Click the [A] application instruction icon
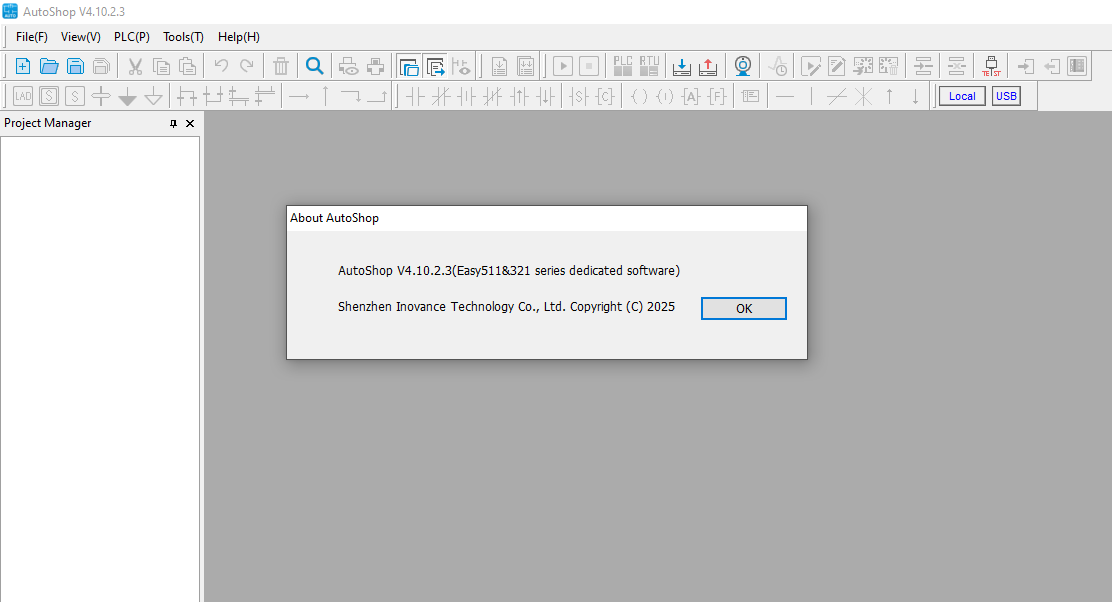This screenshot has height=602, width=1112. point(691,96)
